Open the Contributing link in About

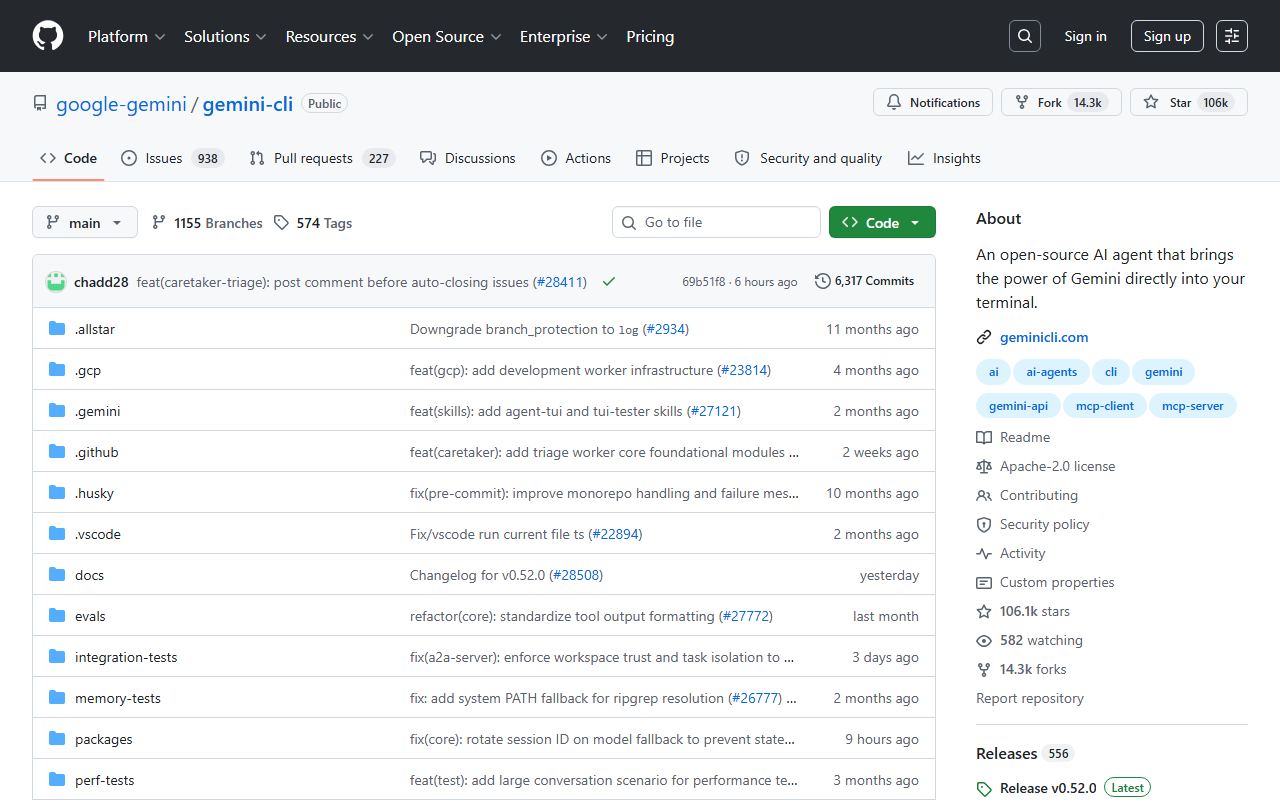1039,495
